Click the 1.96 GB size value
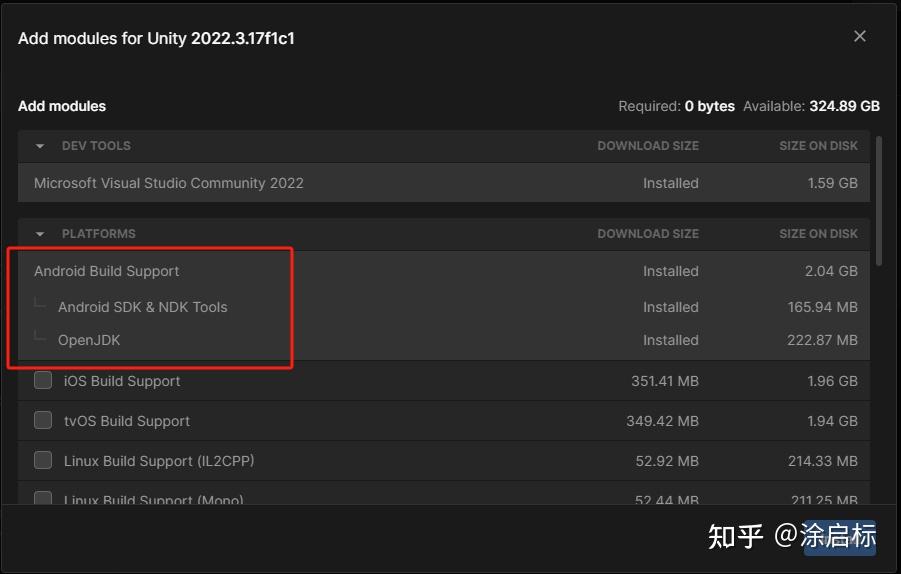 pos(833,381)
